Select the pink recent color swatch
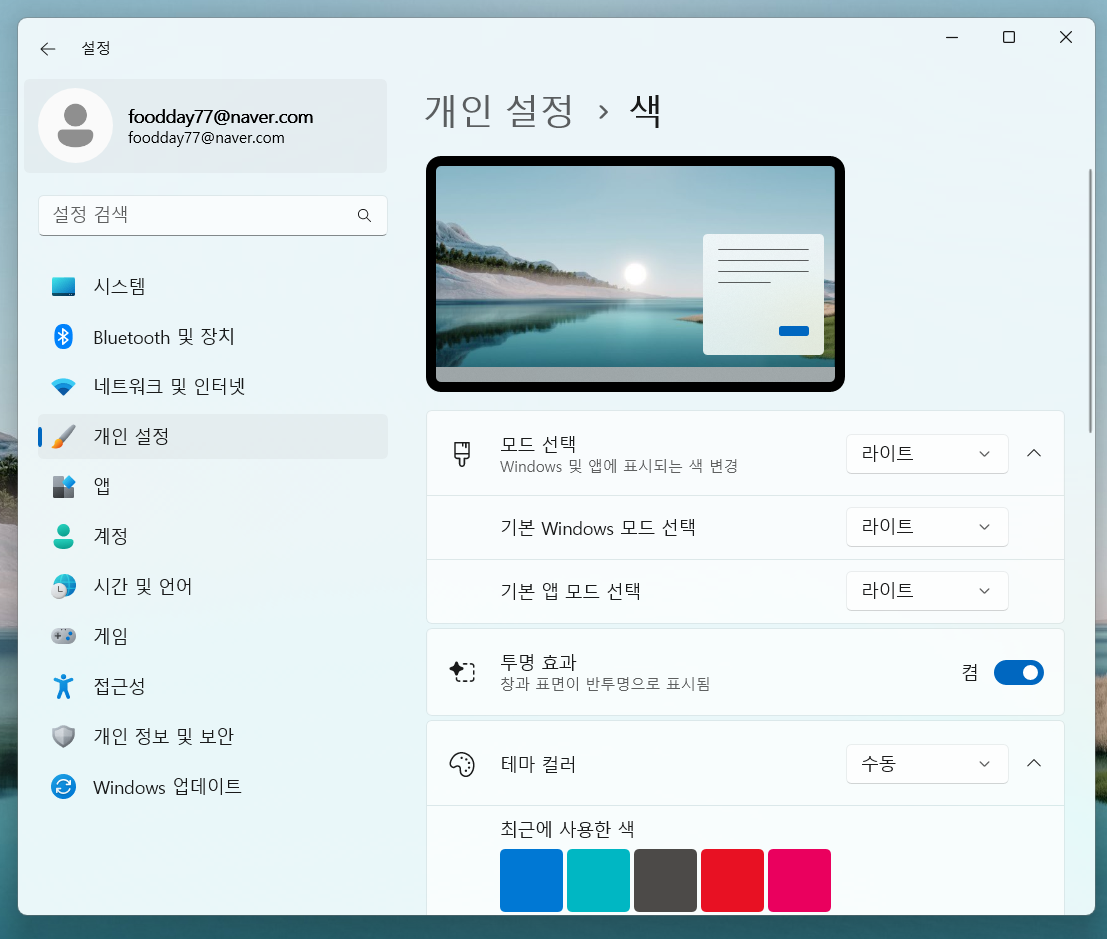The height and width of the screenshot is (939, 1107). point(800,880)
